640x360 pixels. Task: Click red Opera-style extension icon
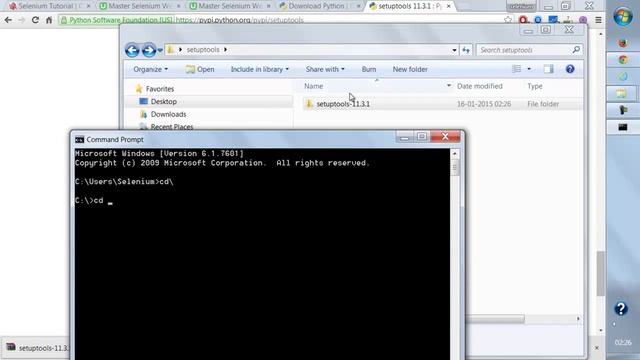pos(523,20)
